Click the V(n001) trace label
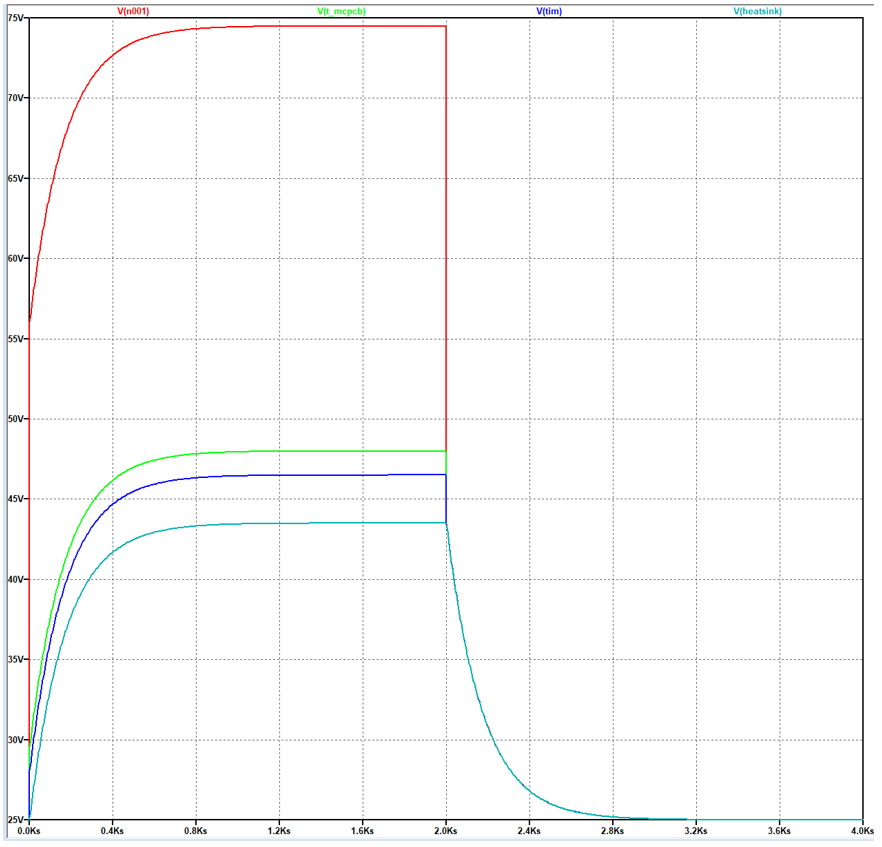 click(133, 11)
